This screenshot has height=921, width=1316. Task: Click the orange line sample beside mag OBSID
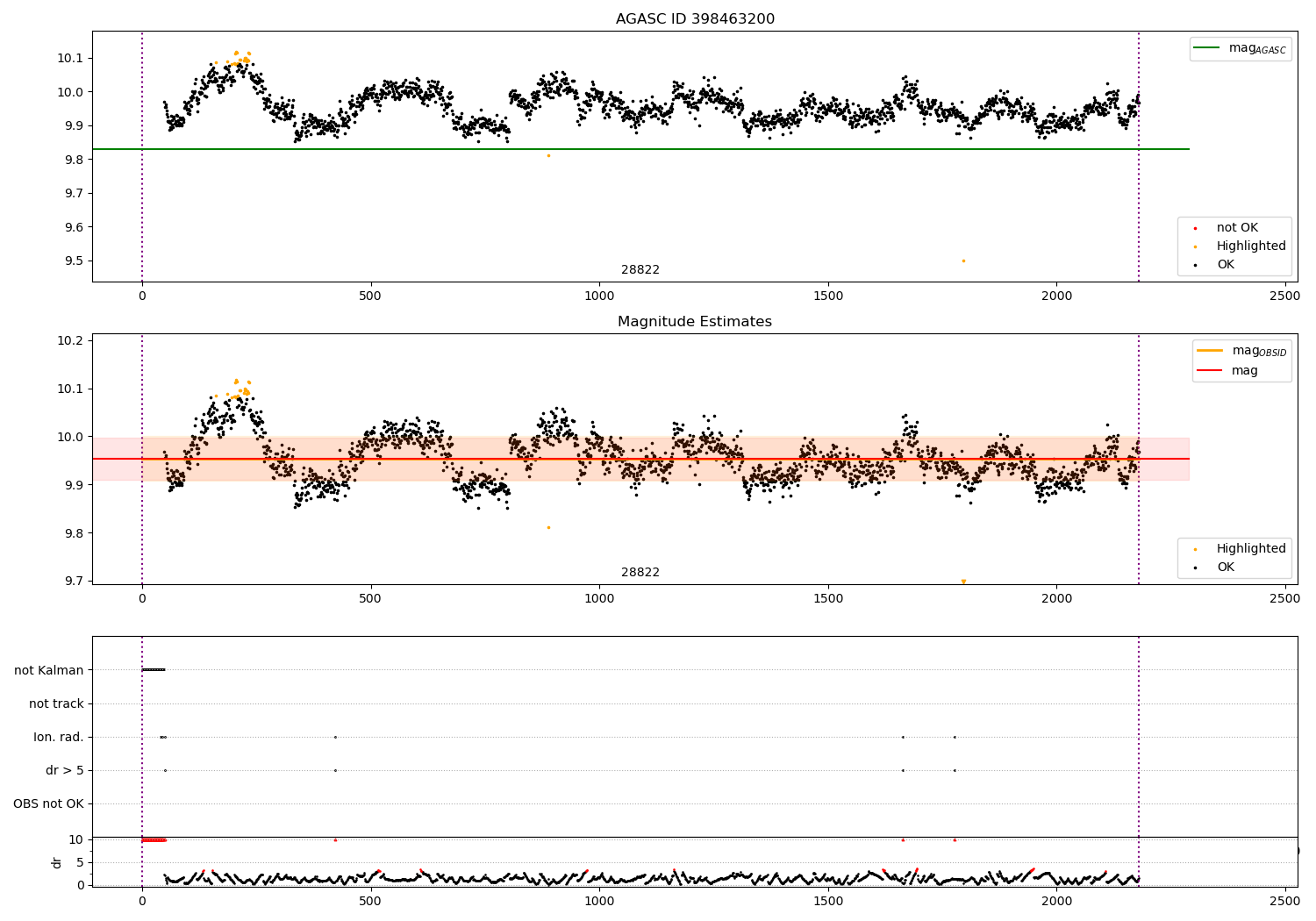point(1210,351)
